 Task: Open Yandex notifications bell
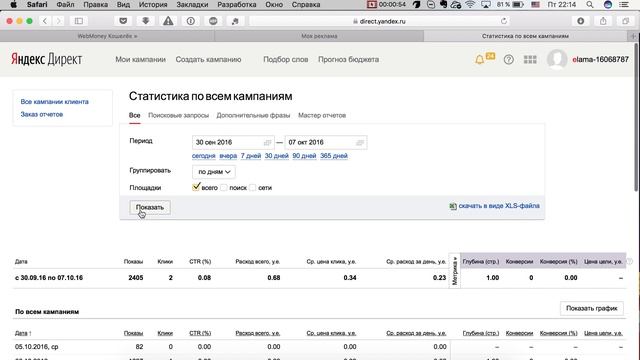click(479, 60)
